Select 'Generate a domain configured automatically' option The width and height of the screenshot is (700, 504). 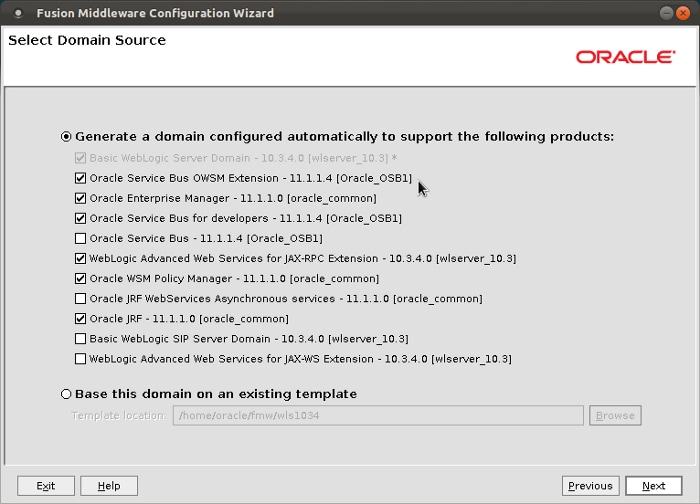click(x=66, y=136)
